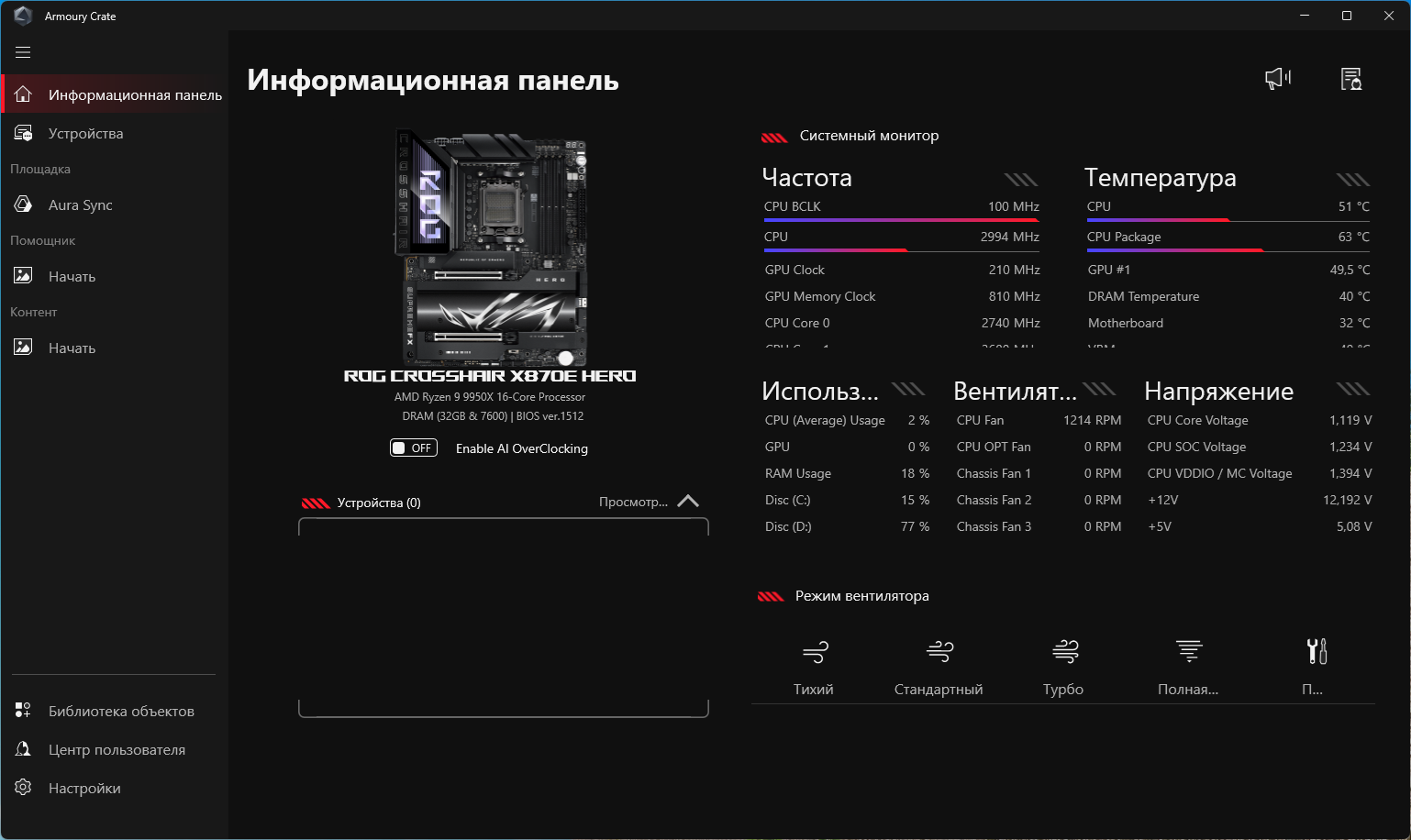Click the Системный монитор heading
Screen dimensions: 1411x840
(869, 136)
